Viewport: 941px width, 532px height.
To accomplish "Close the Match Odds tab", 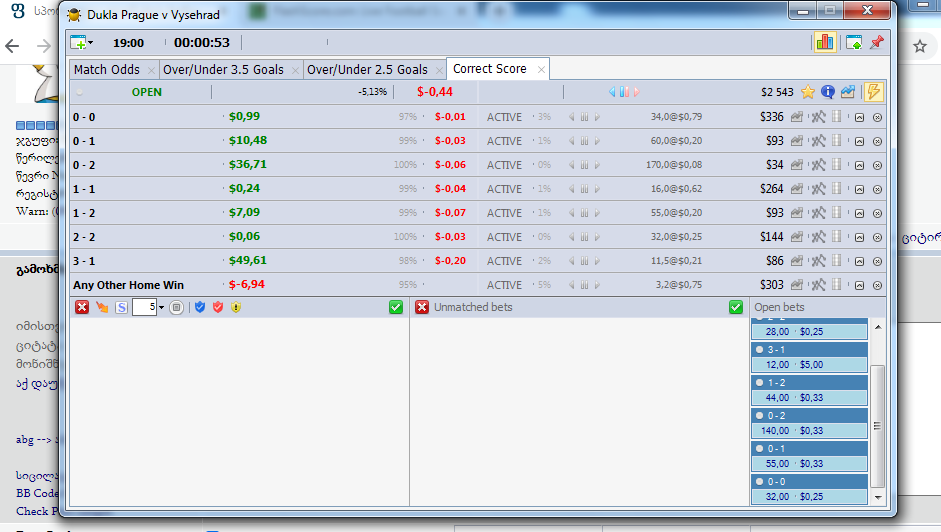I will (x=151, y=71).
